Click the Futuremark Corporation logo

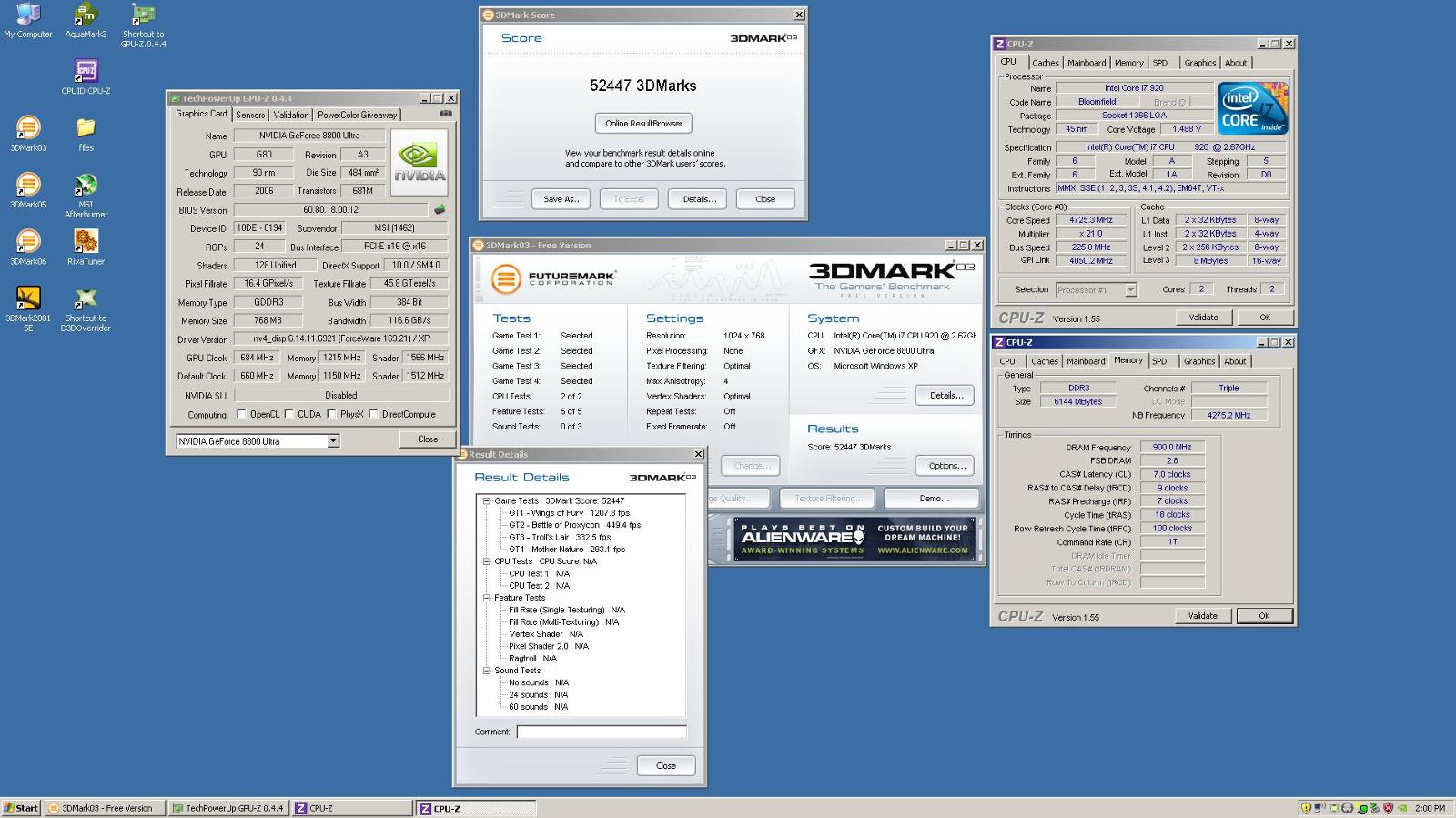(553, 278)
